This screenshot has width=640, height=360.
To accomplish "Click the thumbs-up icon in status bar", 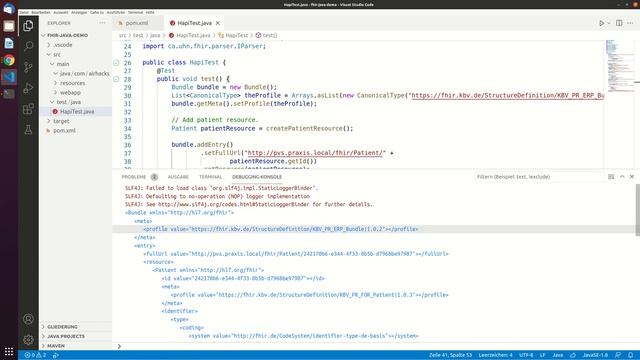I will pos(573,355).
